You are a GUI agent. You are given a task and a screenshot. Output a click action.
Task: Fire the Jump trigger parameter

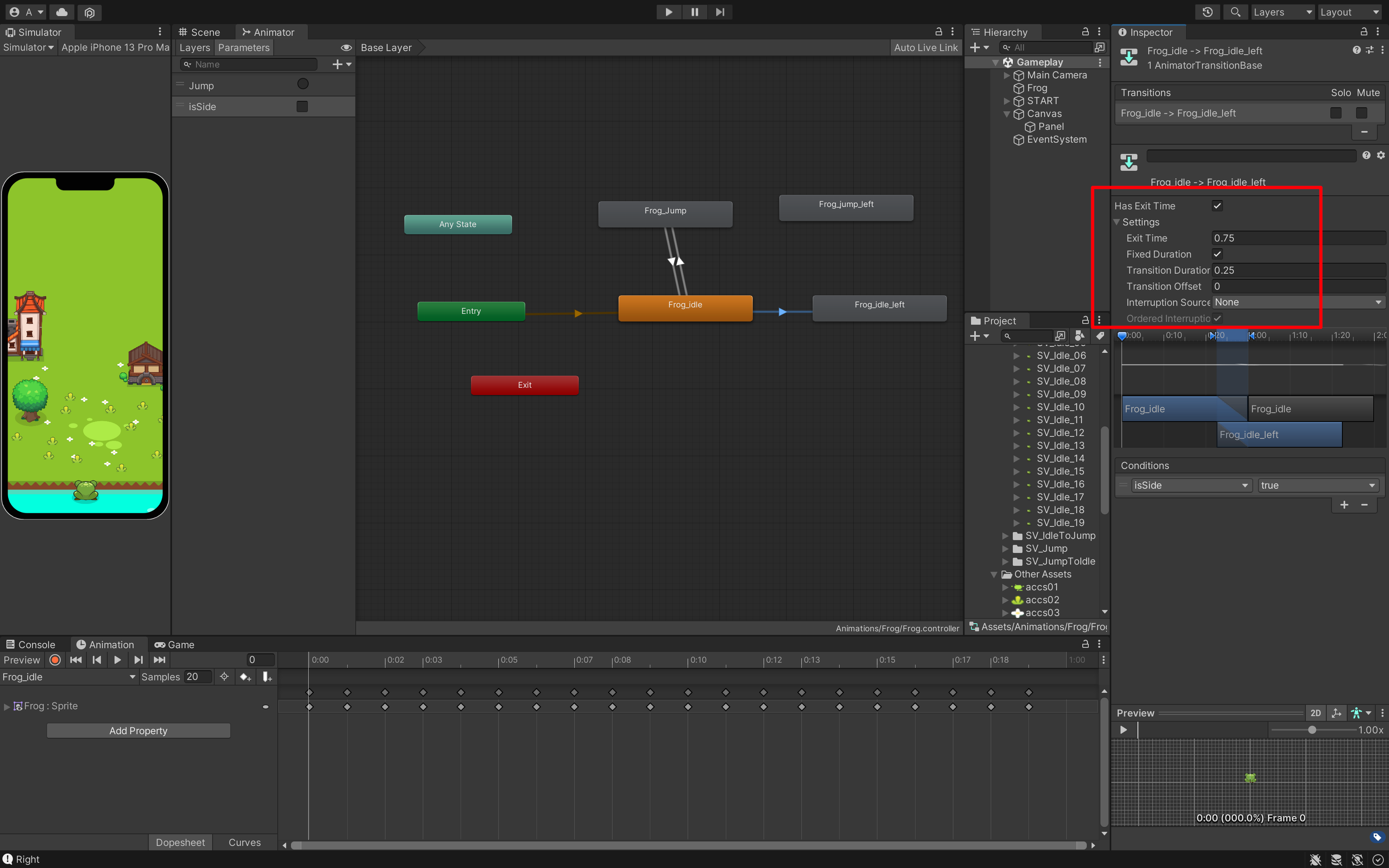[x=303, y=84]
